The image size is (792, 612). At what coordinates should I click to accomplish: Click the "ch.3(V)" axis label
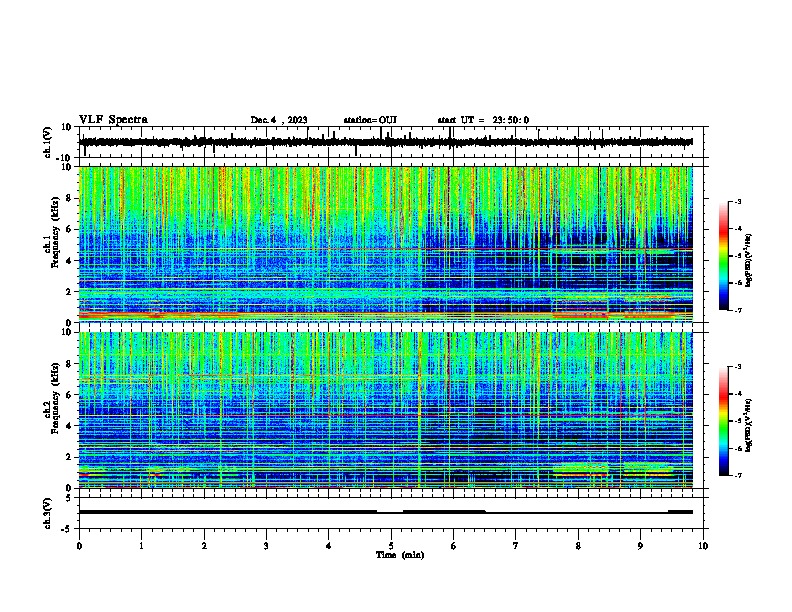tap(48, 513)
